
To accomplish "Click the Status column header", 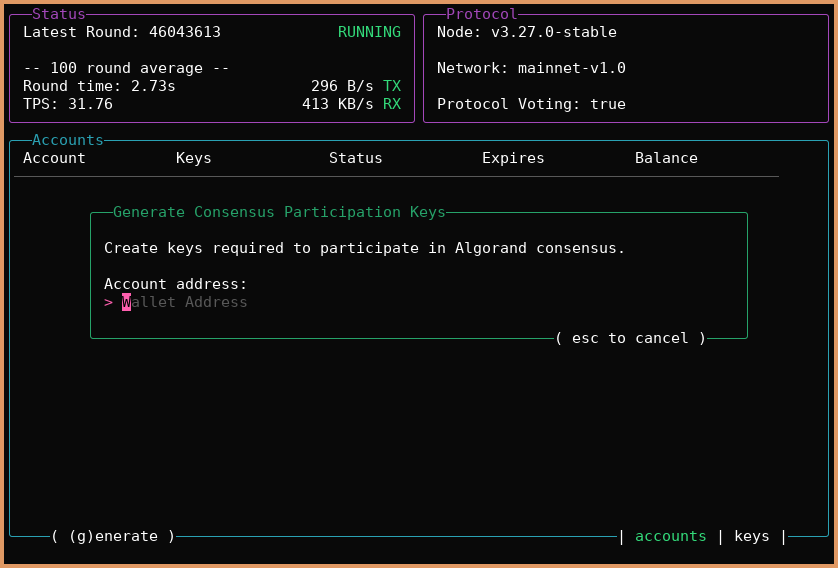I will 355,158.
